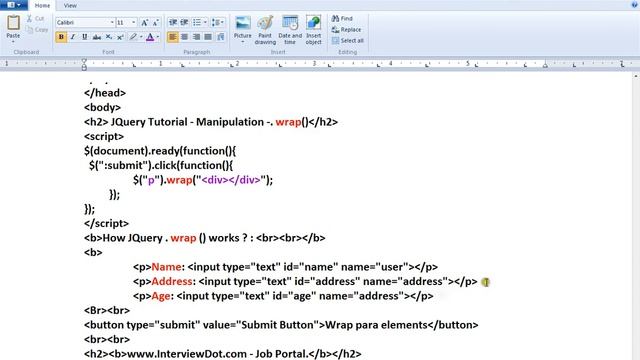
Task: Grow the font size
Action: coord(144,23)
